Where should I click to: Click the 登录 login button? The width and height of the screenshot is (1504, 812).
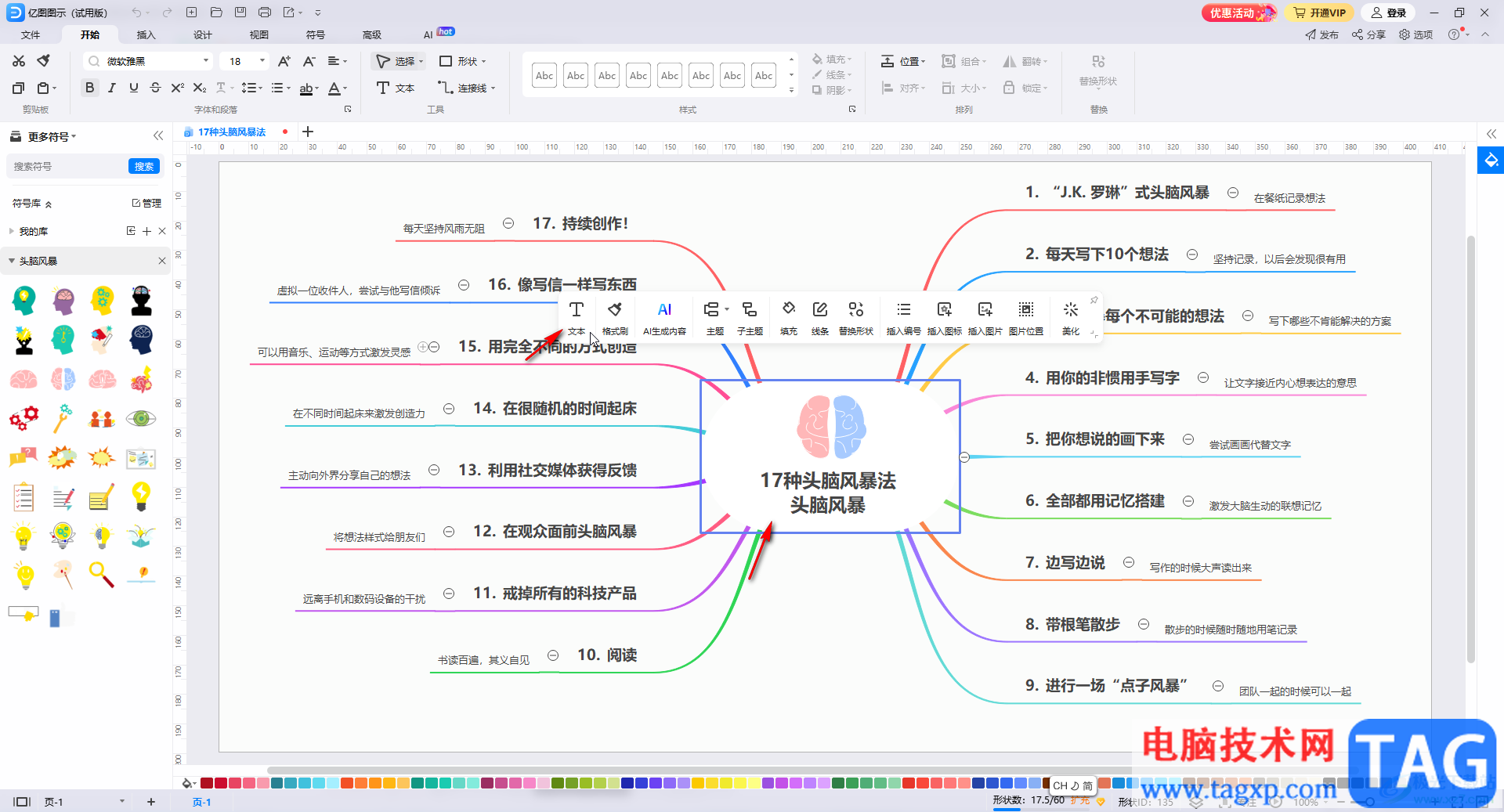pos(1388,13)
